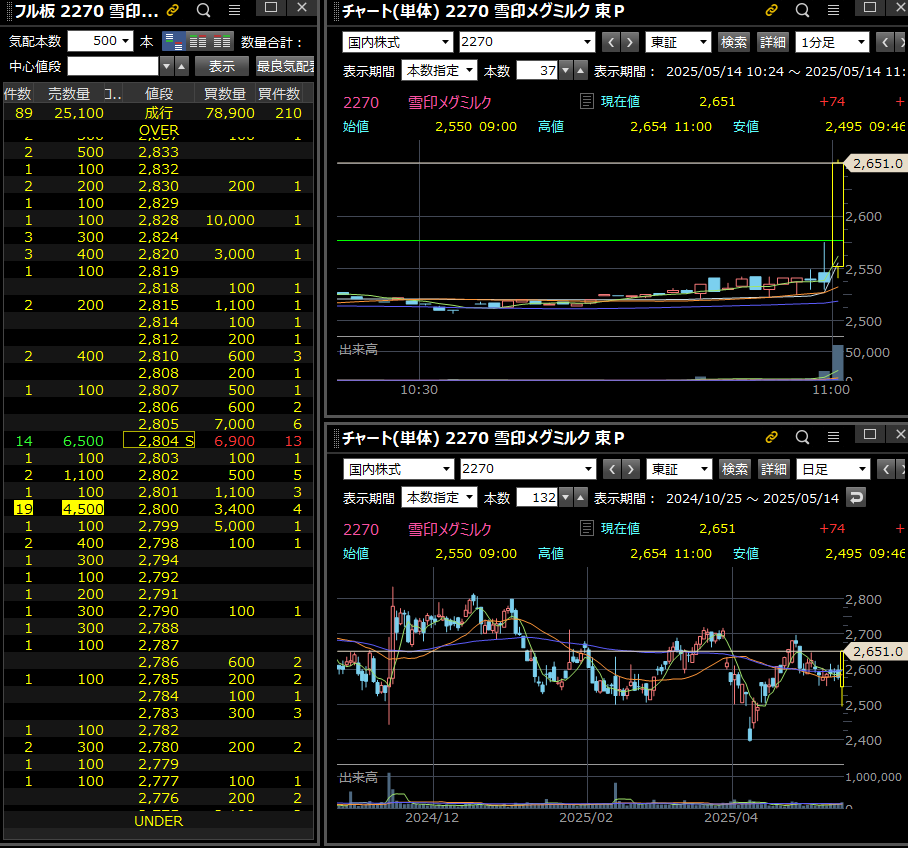This screenshot has height=848, width=908.
Task: Click the 値段 column header
Action: click(159, 94)
